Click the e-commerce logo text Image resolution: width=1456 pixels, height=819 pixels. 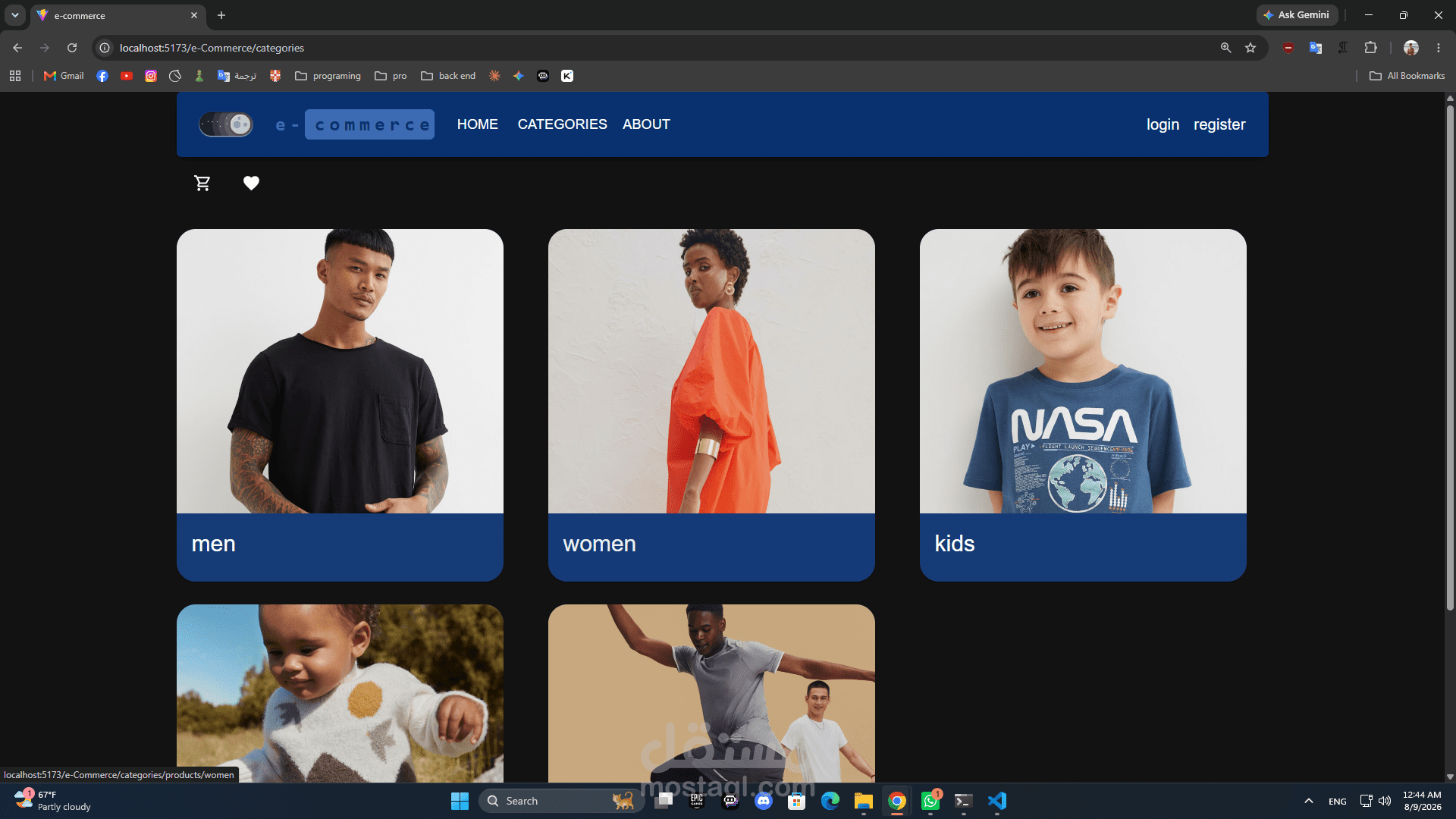tap(354, 124)
